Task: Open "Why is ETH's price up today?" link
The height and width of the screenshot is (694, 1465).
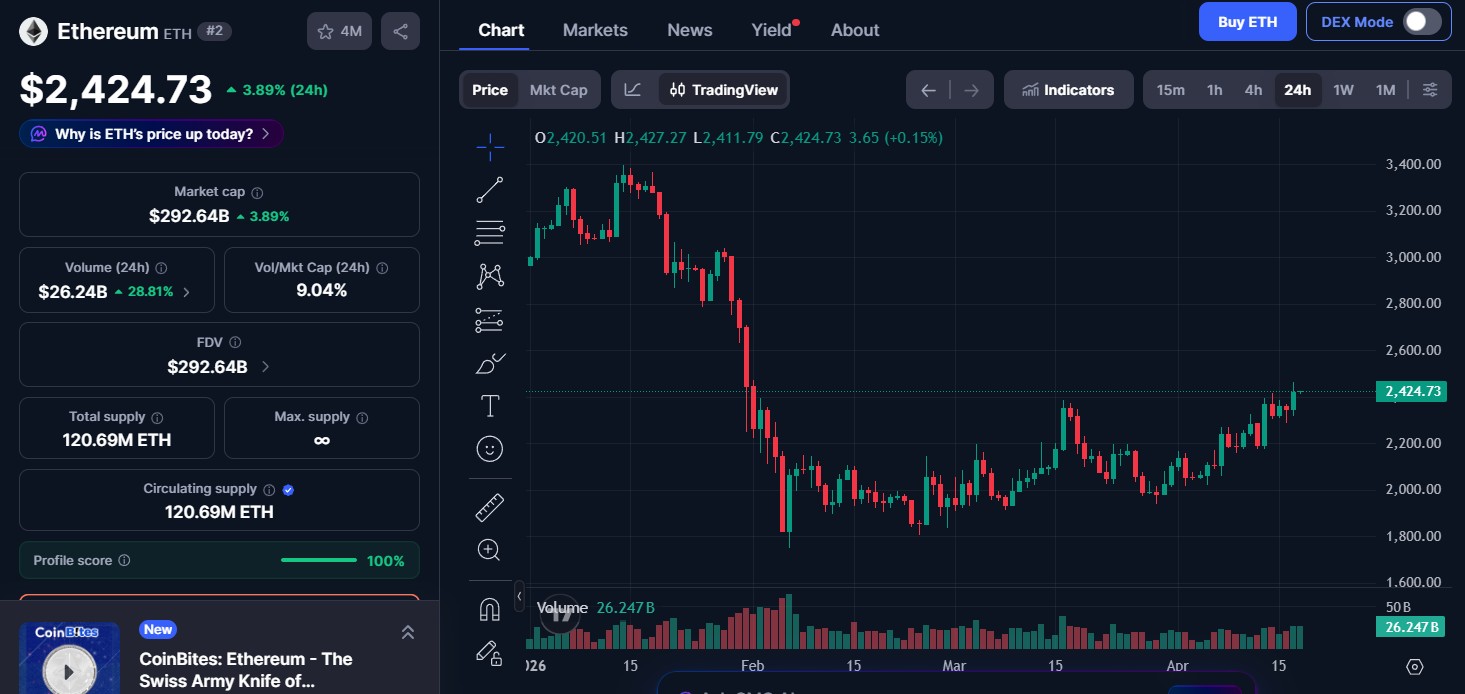Action: 150,133
